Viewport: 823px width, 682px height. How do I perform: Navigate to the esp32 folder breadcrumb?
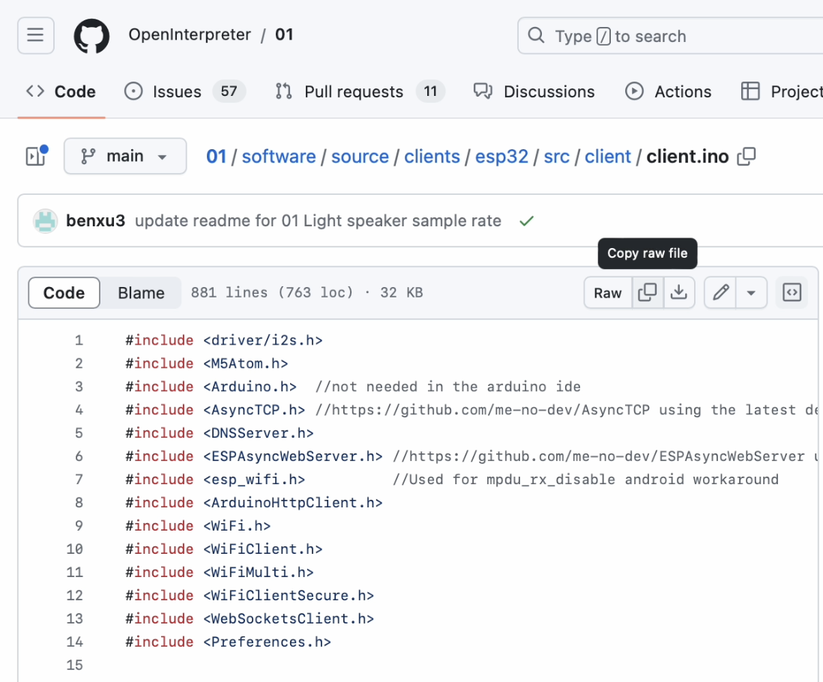click(x=501, y=157)
